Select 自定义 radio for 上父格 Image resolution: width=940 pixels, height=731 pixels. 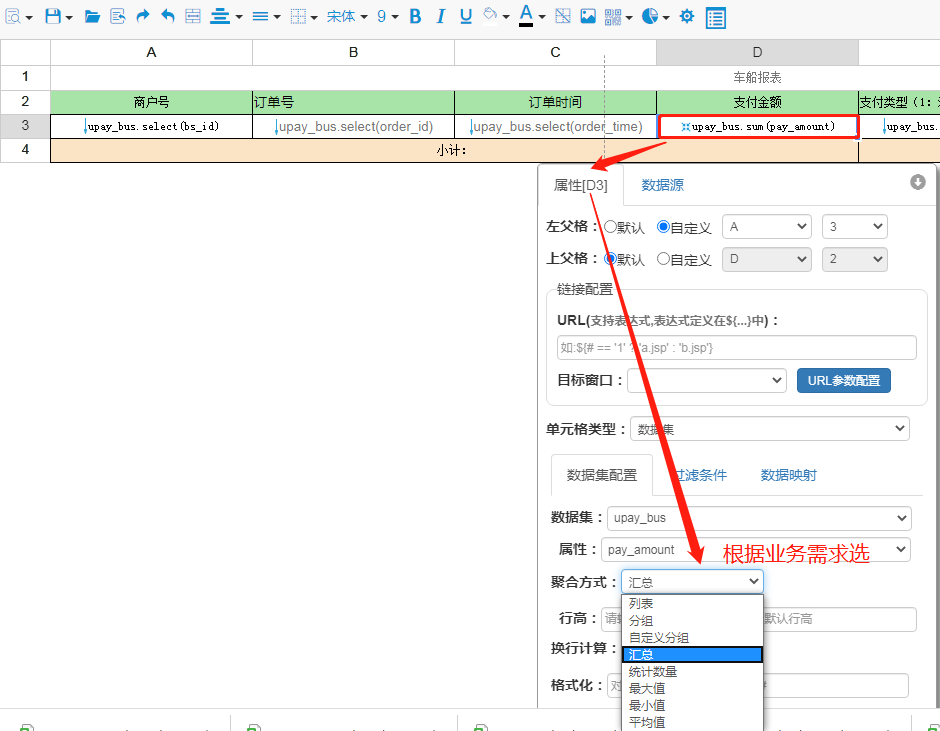[x=663, y=259]
